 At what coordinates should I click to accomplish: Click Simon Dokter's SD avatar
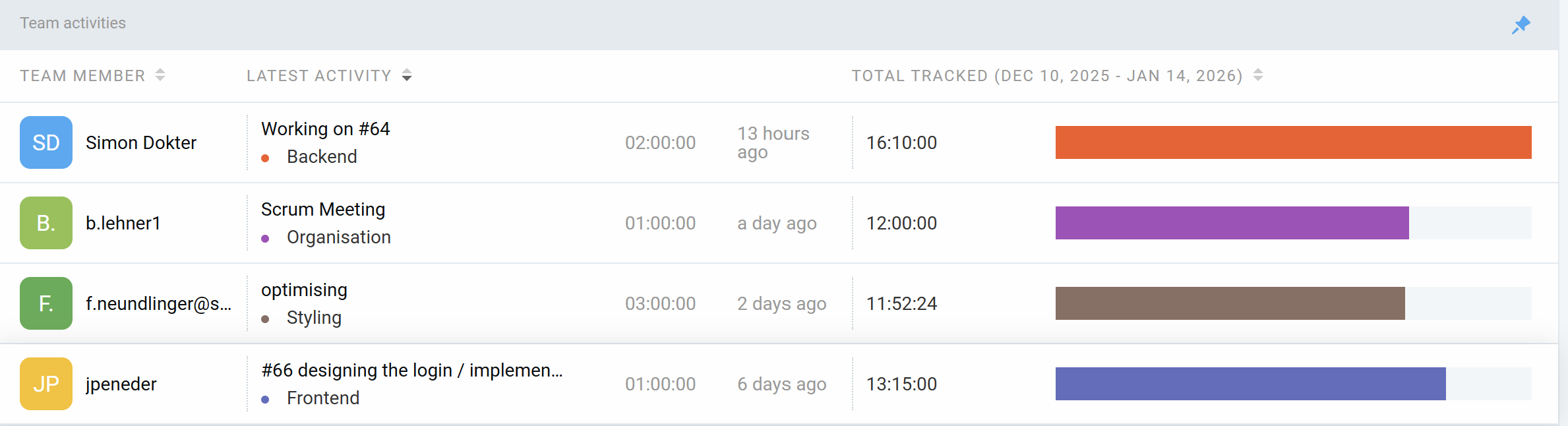pos(46,142)
